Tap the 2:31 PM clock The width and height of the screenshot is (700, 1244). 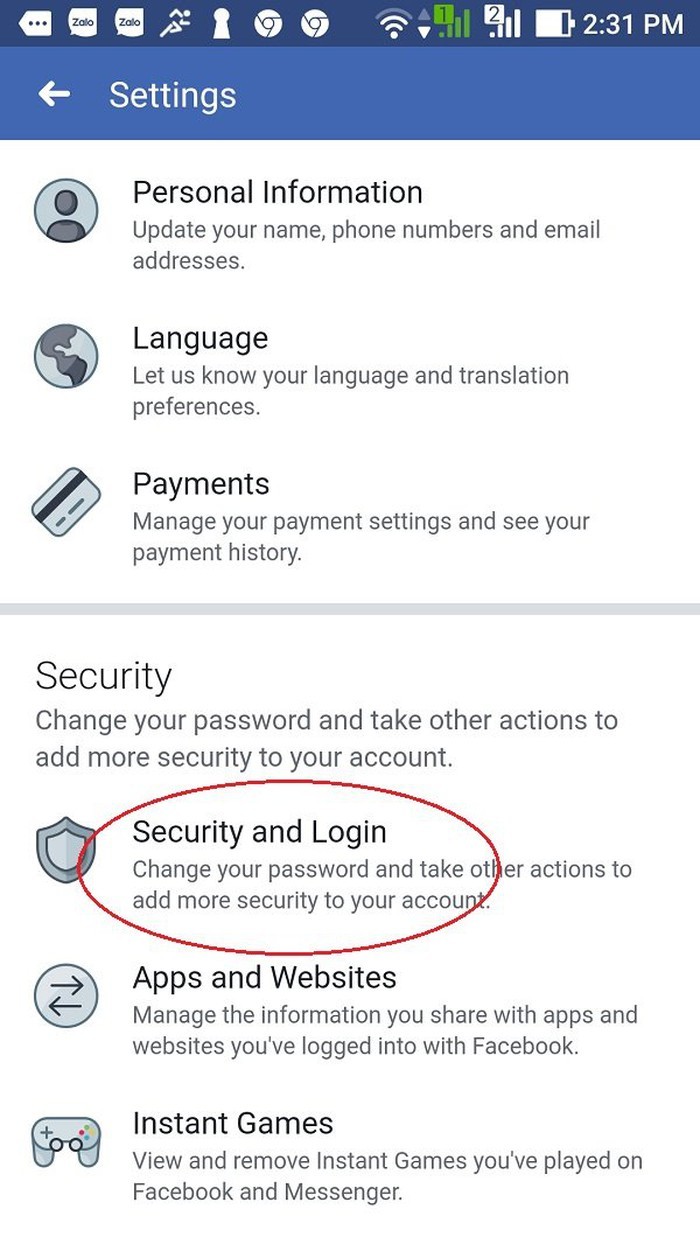coord(633,22)
